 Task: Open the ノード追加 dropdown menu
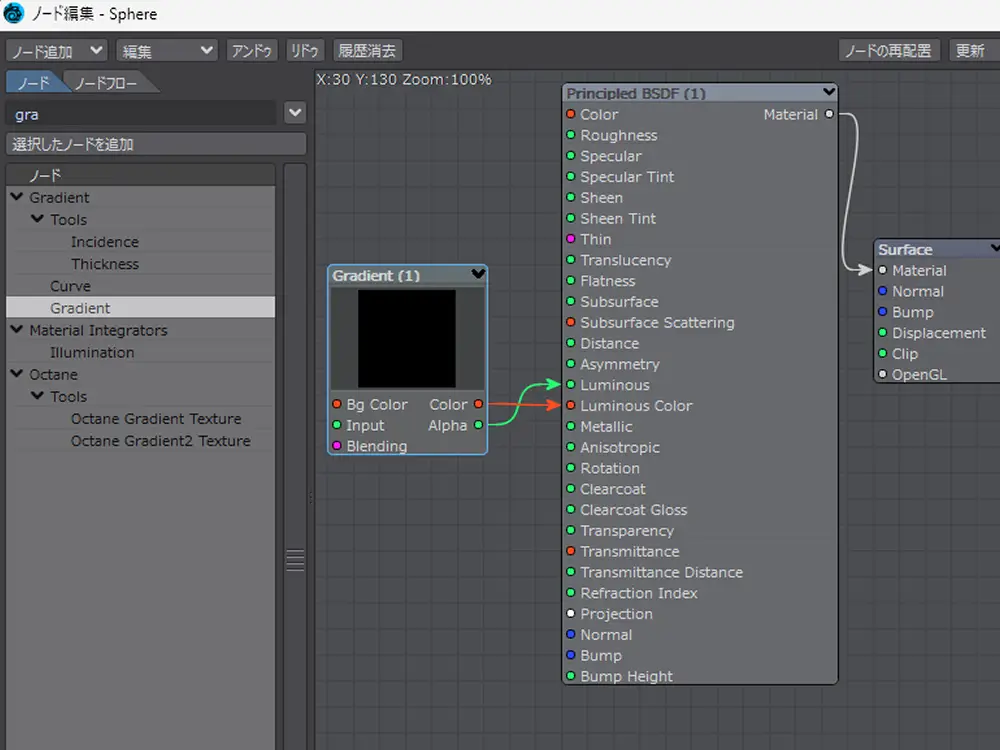[x=57, y=50]
